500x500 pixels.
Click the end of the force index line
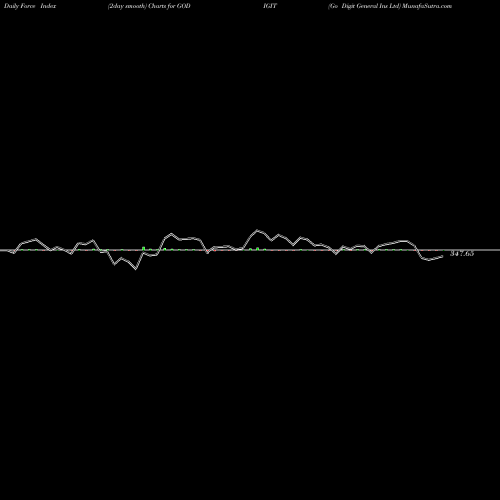pyautogui.click(x=443, y=256)
